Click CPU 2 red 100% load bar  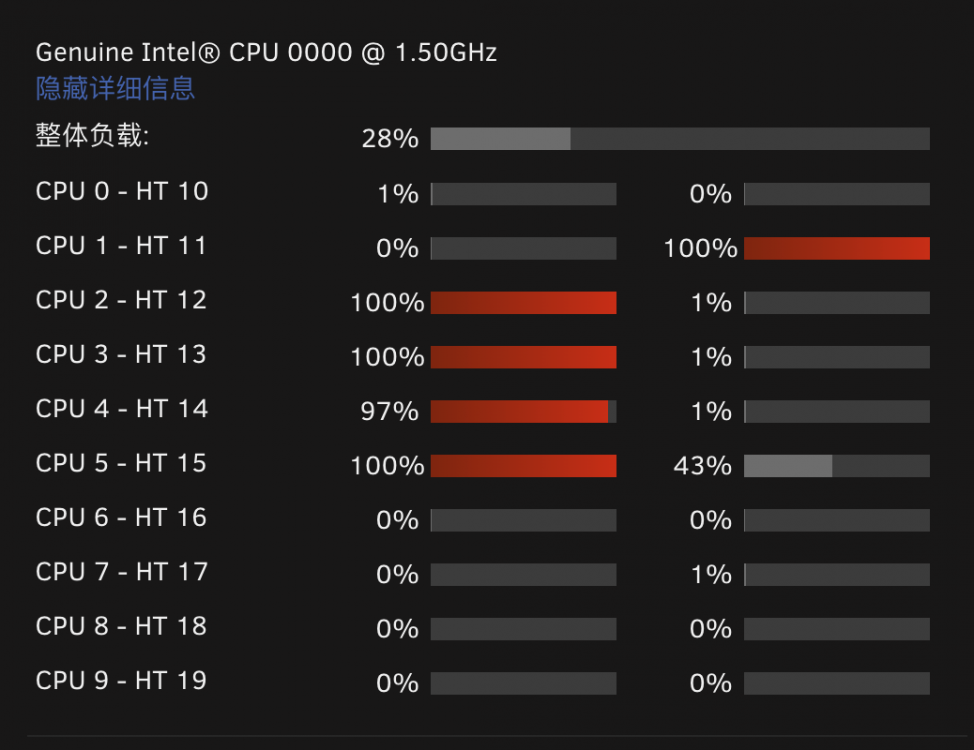523,303
